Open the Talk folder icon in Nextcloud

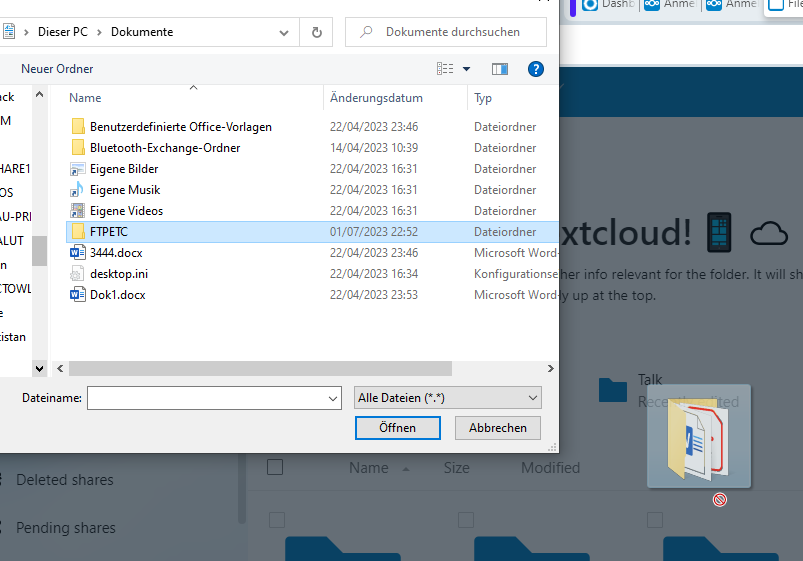pyautogui.click(x=613, y=390)
